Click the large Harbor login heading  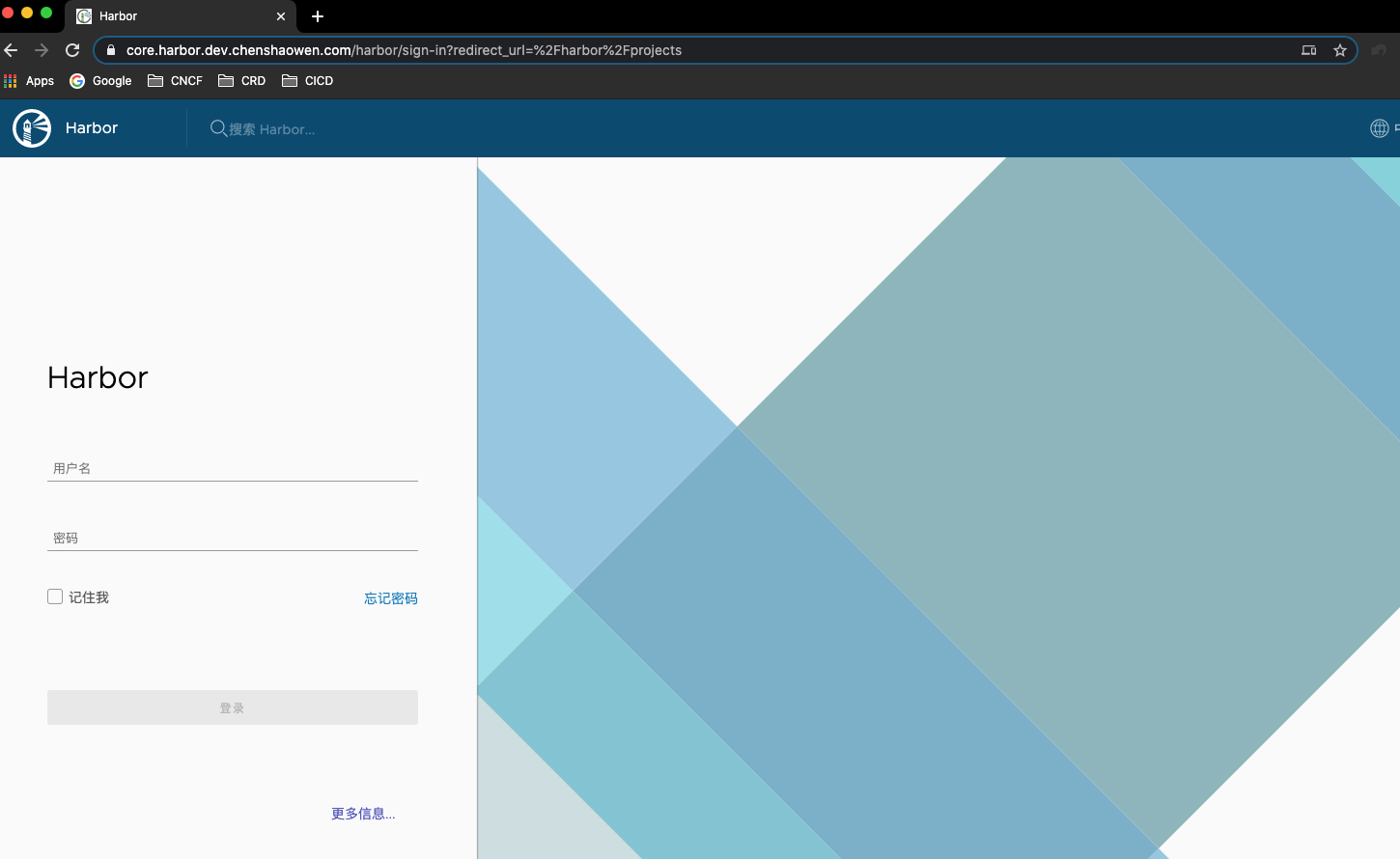98,377
